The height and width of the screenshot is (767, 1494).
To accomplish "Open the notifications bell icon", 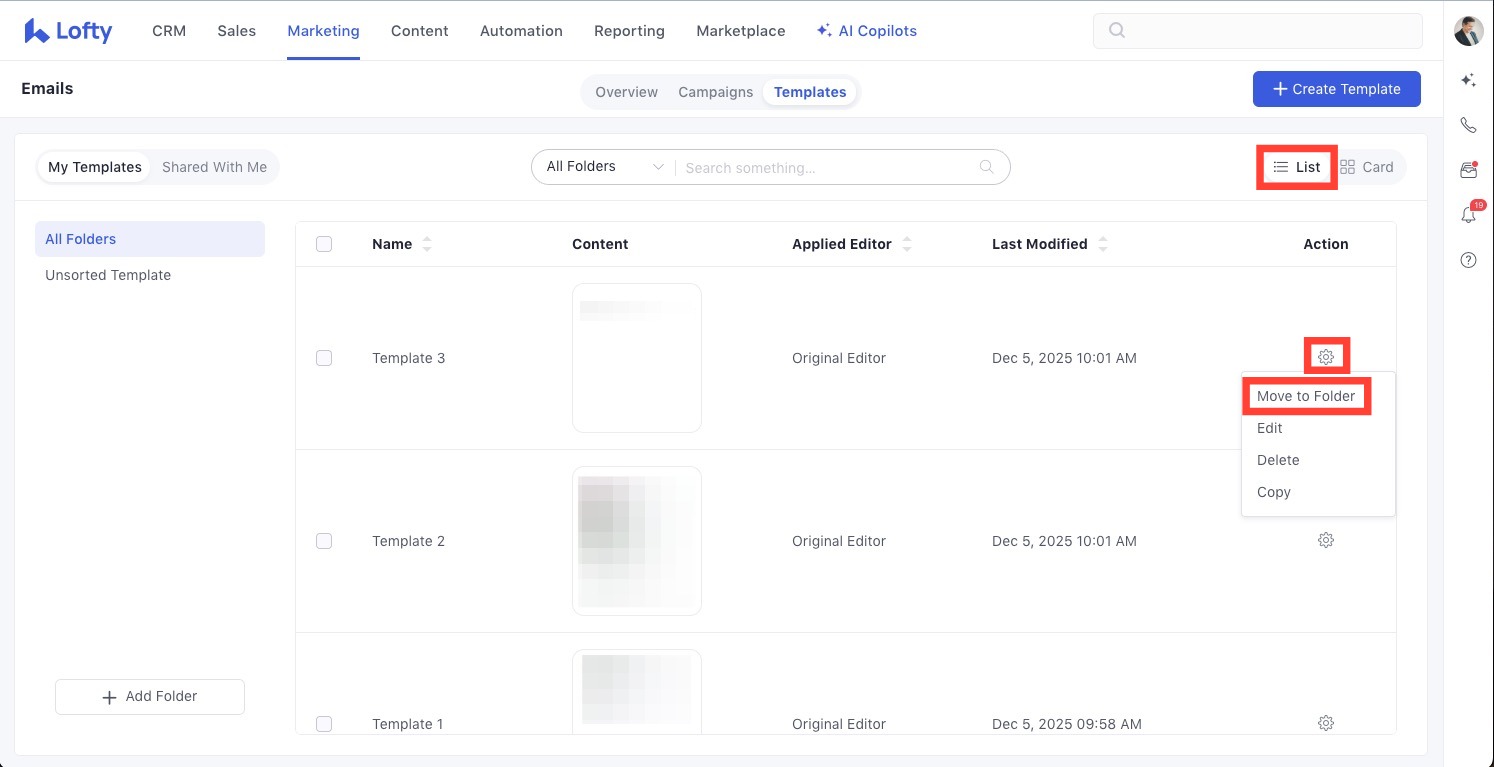I will pyautogui.click(x=1468, y=215).
